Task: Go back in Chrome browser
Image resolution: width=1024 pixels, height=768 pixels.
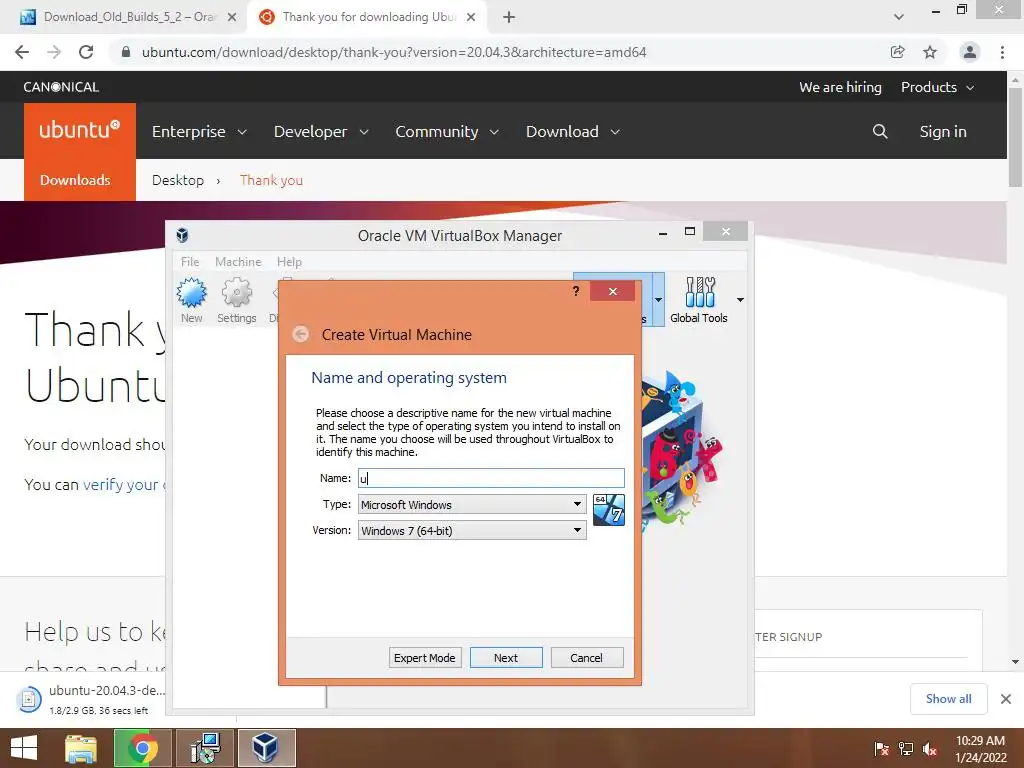Action: [22, 52]
